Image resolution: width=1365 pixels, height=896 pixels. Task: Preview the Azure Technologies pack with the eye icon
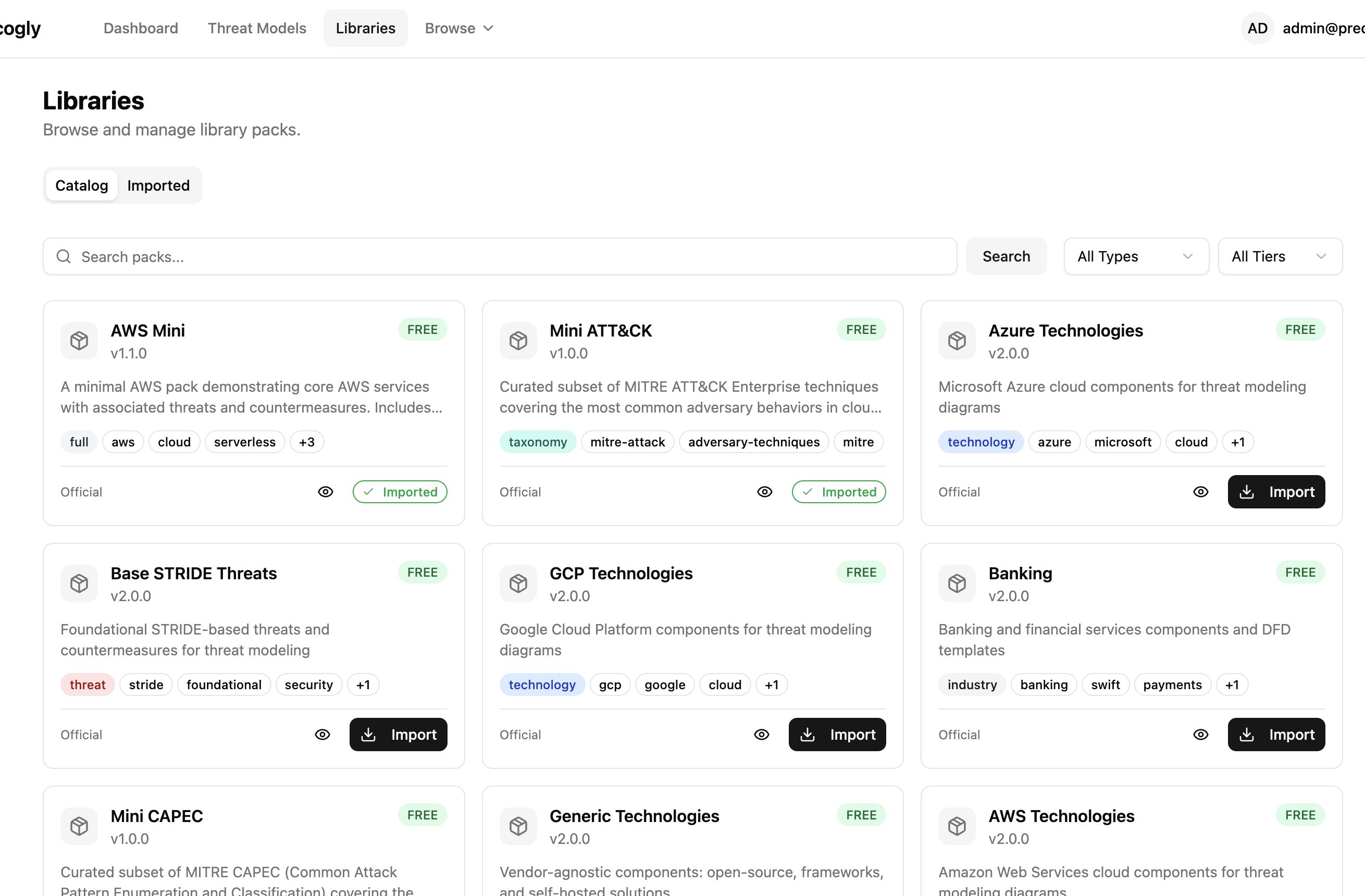click(x=1201, y=492)
